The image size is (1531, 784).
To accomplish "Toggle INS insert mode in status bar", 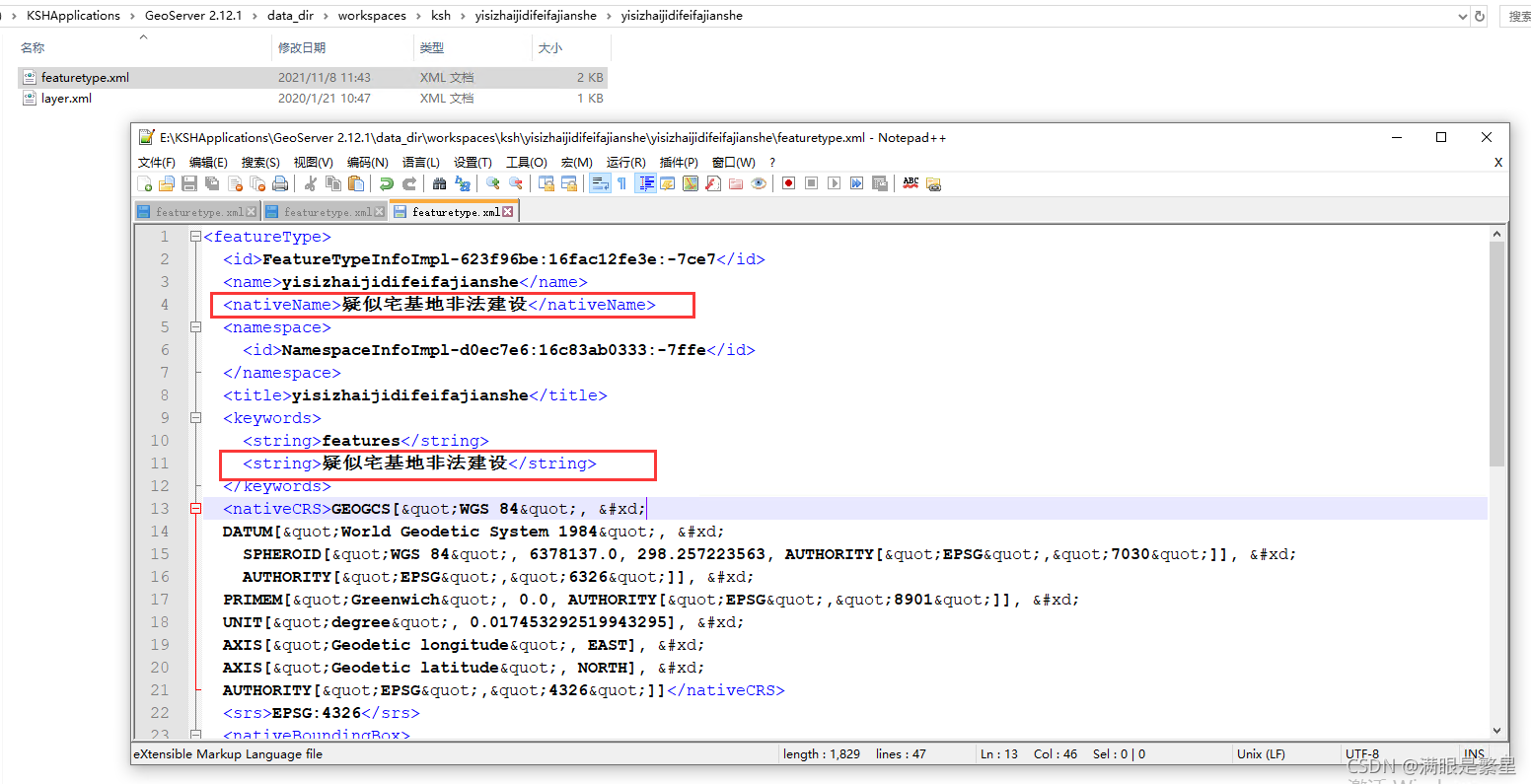I will (1474, 754).
